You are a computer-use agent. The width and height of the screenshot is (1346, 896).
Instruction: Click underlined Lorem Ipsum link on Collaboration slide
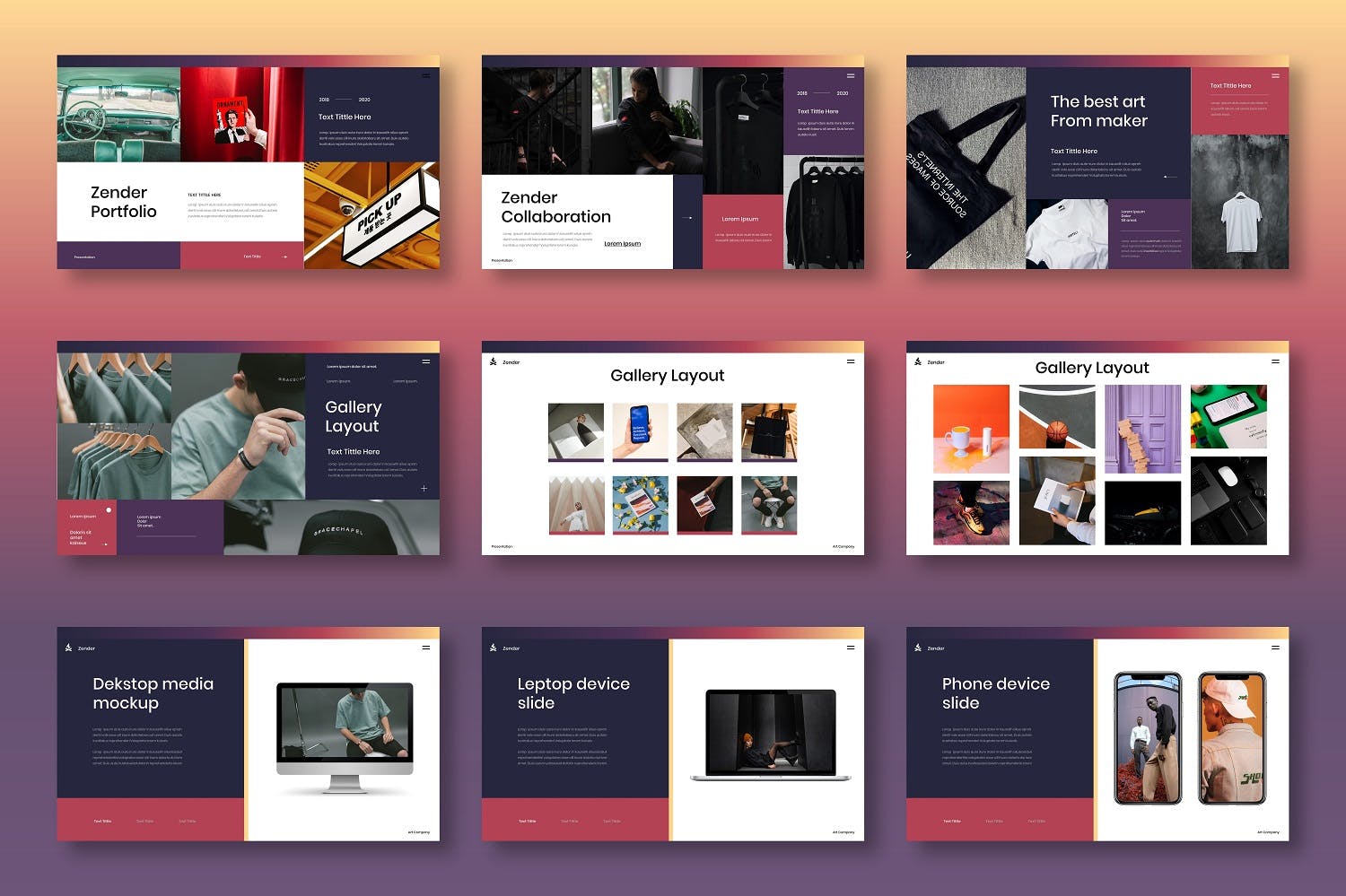click(x=622, y=244)
